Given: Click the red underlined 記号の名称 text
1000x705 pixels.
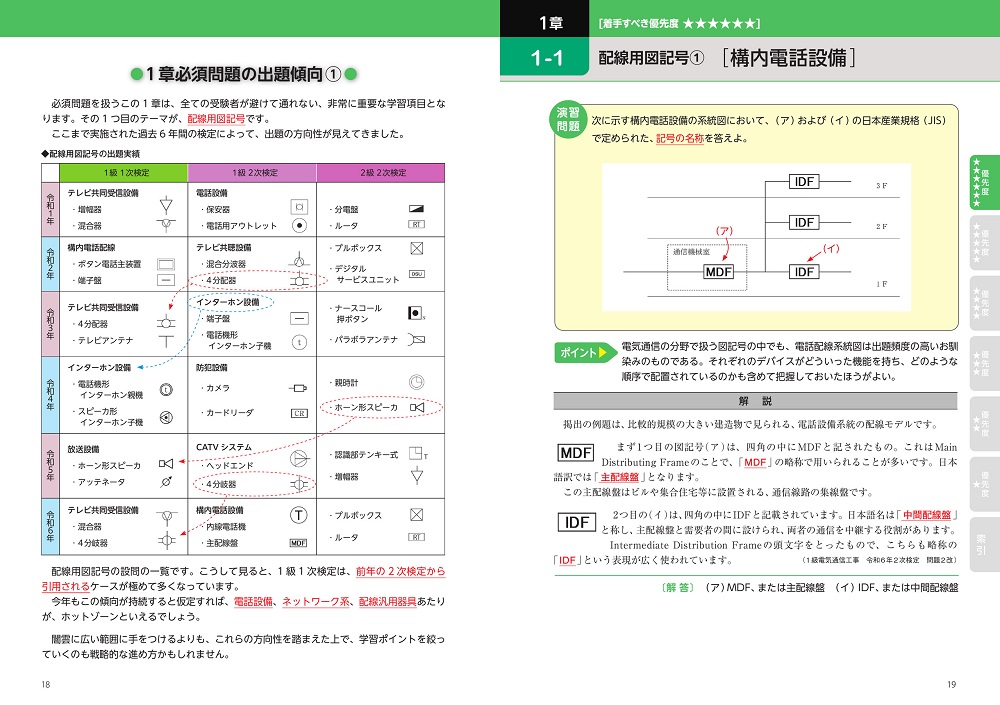Looking at the screenshot, I should point(680,138).
